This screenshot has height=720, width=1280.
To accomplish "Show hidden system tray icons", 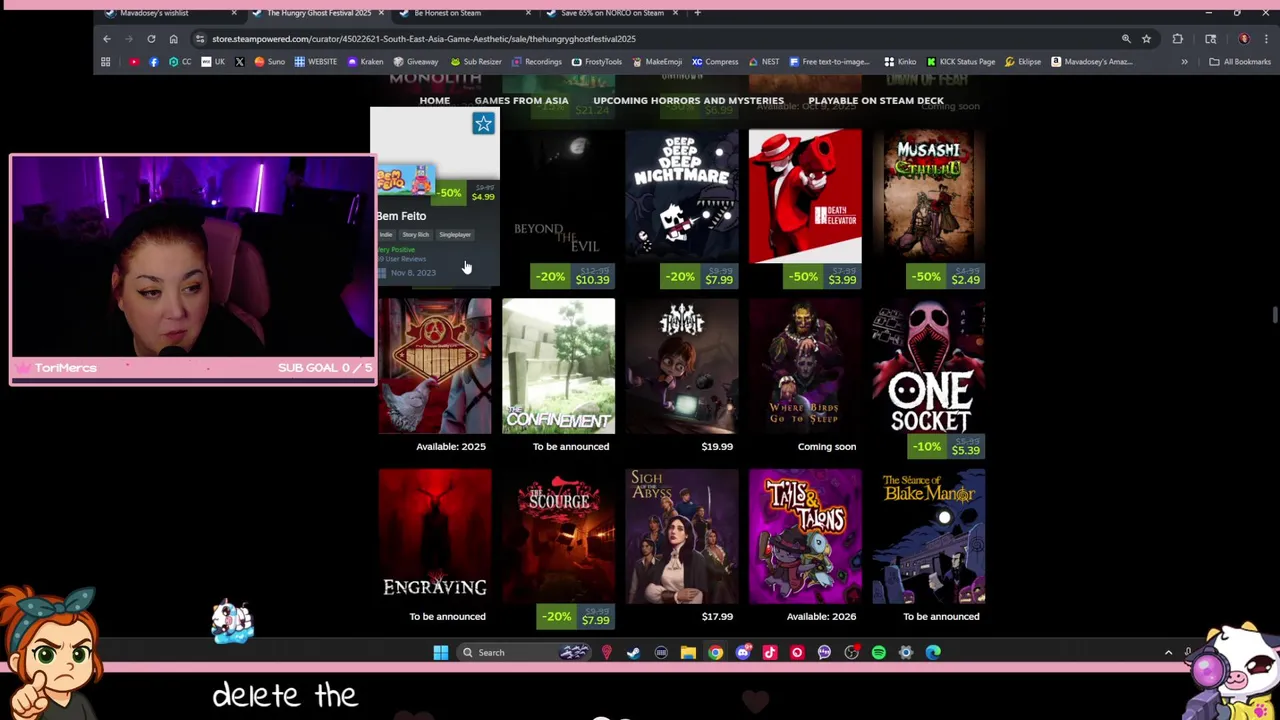I will (x=1168, y=653).
